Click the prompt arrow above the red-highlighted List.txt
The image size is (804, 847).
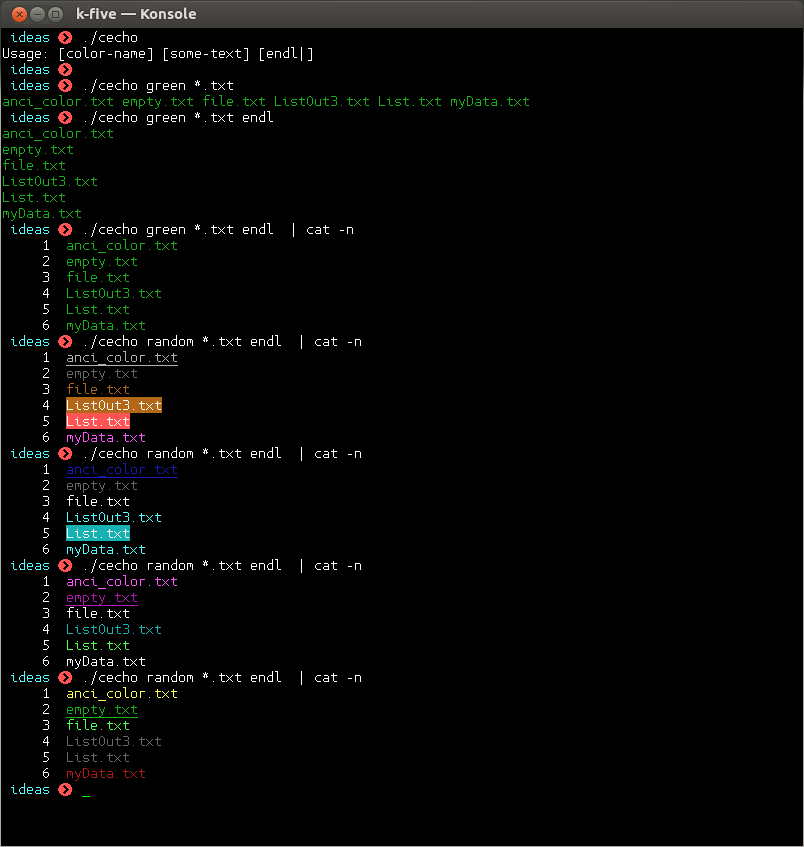[64, 341]
